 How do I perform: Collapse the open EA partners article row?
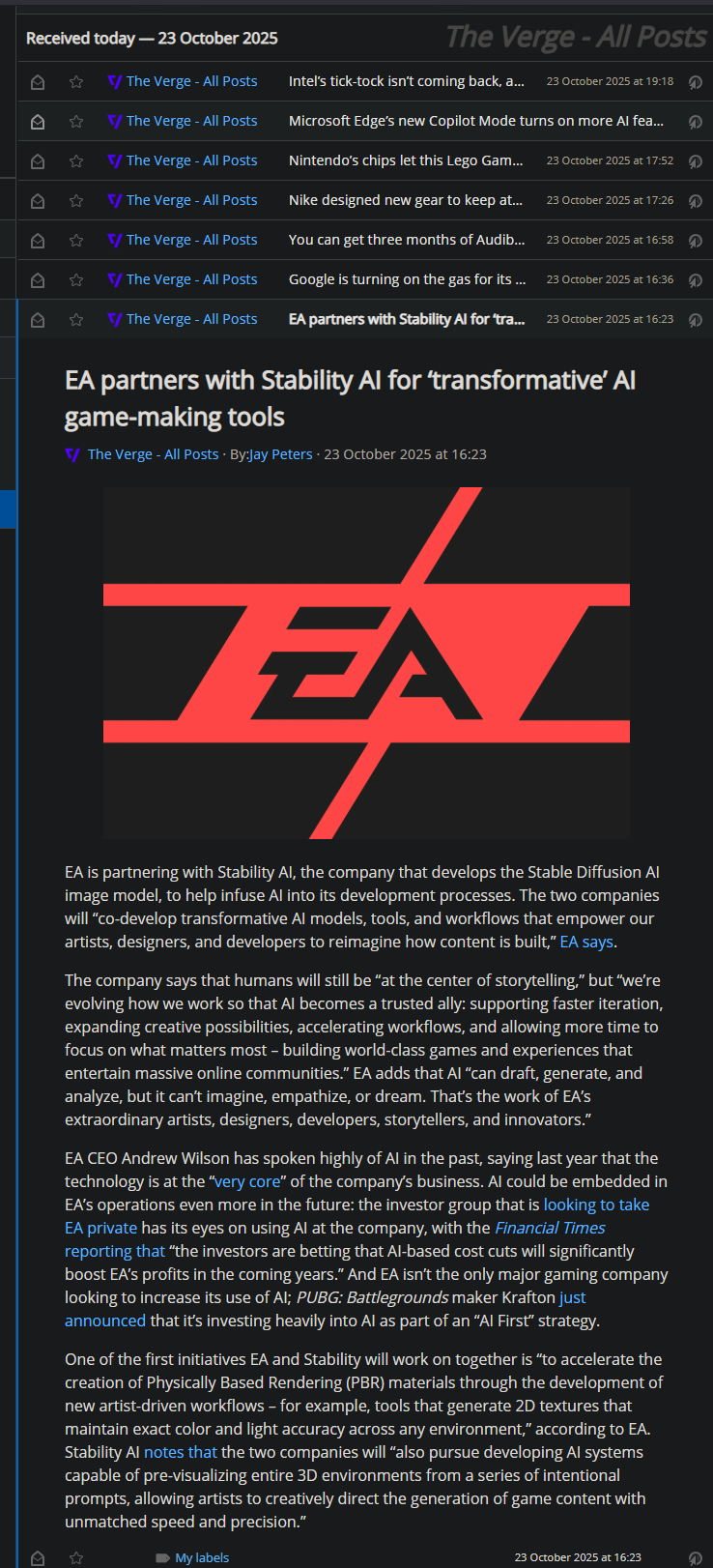point(407,320)
